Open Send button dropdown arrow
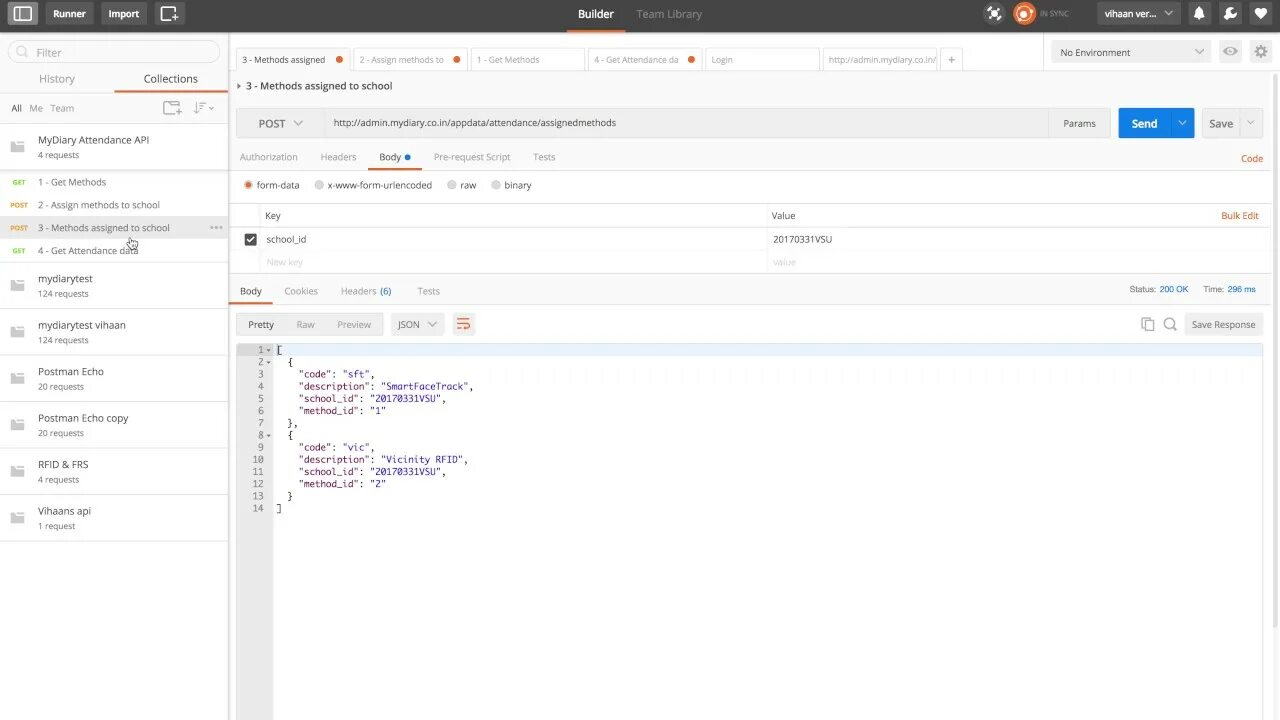1280x720 pixels. (1182, 123)
